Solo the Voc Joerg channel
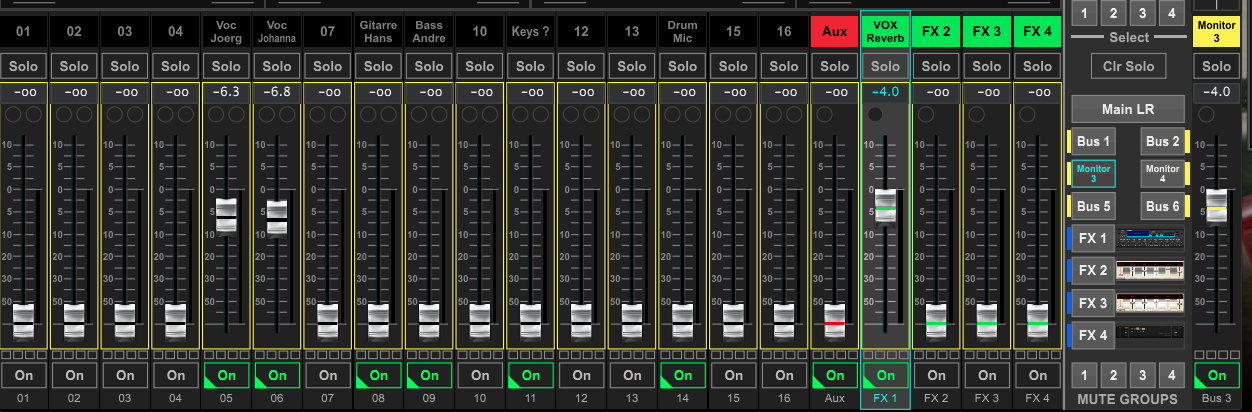This screenshot has height=412, width=1252. pyautogui.click(x=226, y=66)
